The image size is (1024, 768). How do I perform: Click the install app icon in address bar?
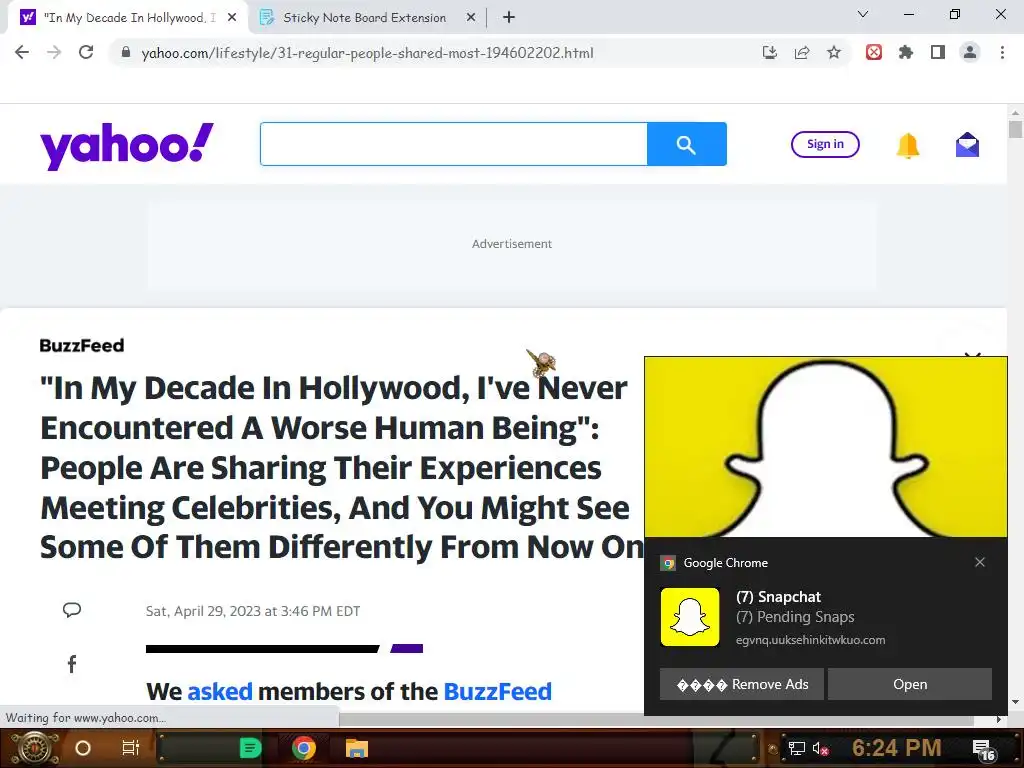tap(770, 52)
